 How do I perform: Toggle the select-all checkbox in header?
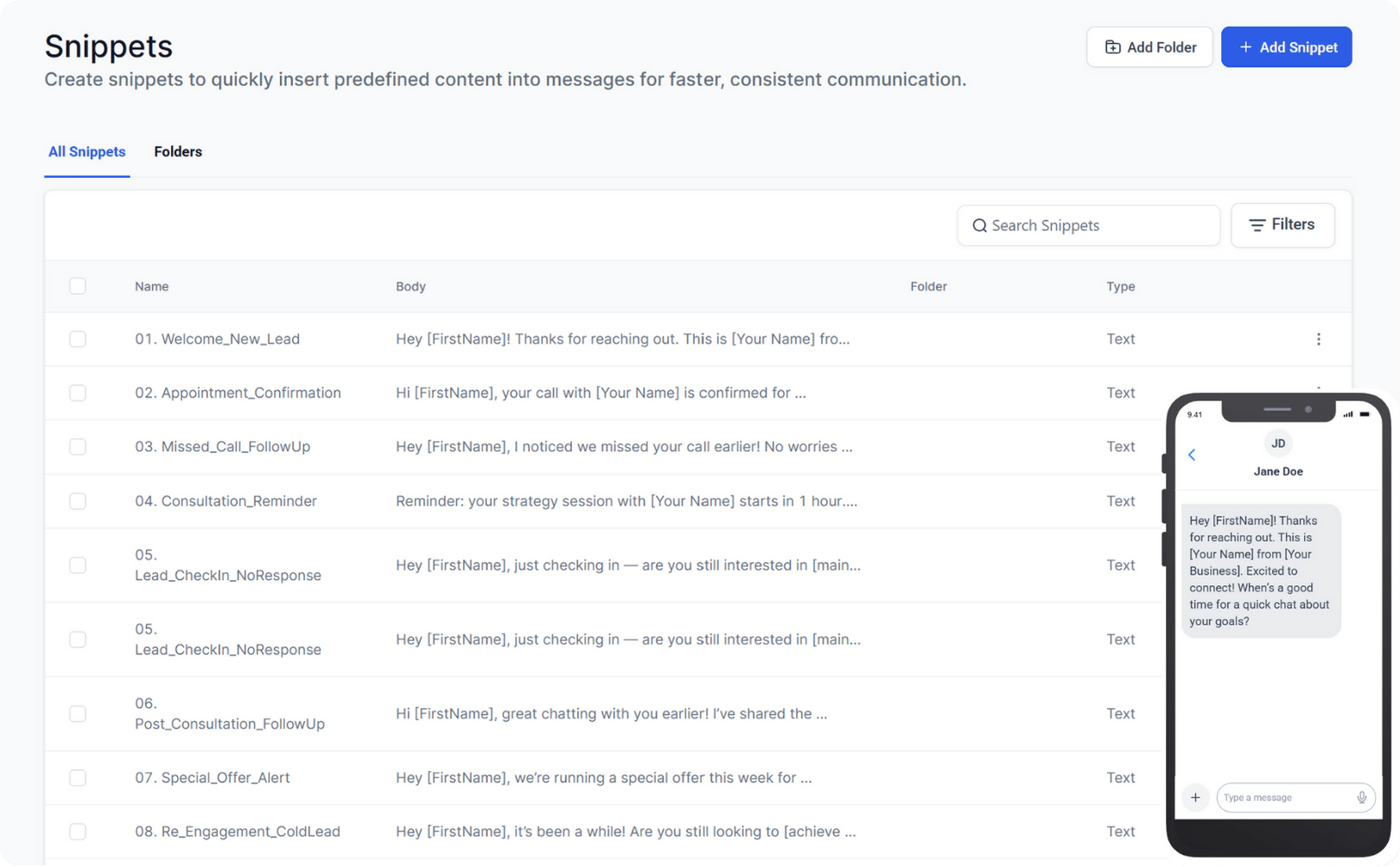click(78, 286)
